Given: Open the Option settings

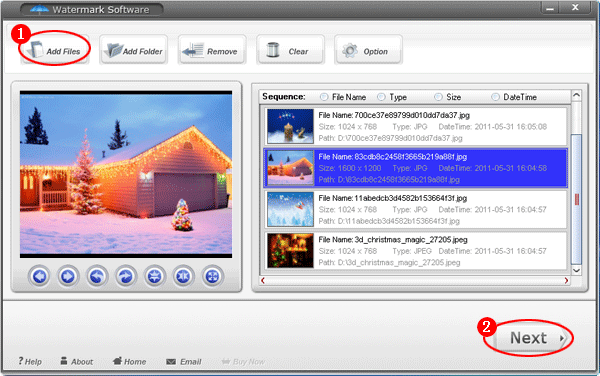Looking at the screenshot, I should pos(368,50).
